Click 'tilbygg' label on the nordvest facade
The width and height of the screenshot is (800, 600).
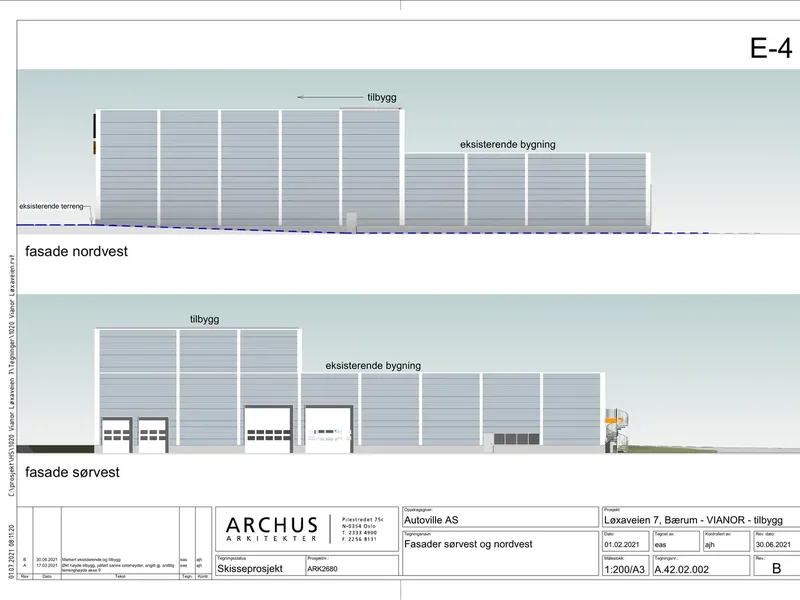click(382, 97)
